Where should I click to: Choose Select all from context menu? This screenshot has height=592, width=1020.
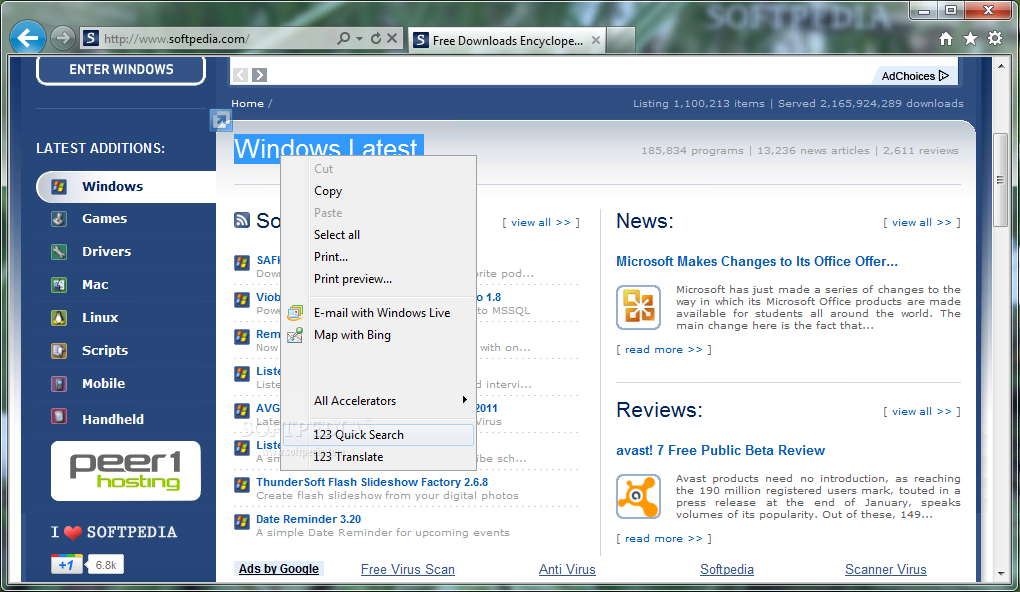click(379, 235)
